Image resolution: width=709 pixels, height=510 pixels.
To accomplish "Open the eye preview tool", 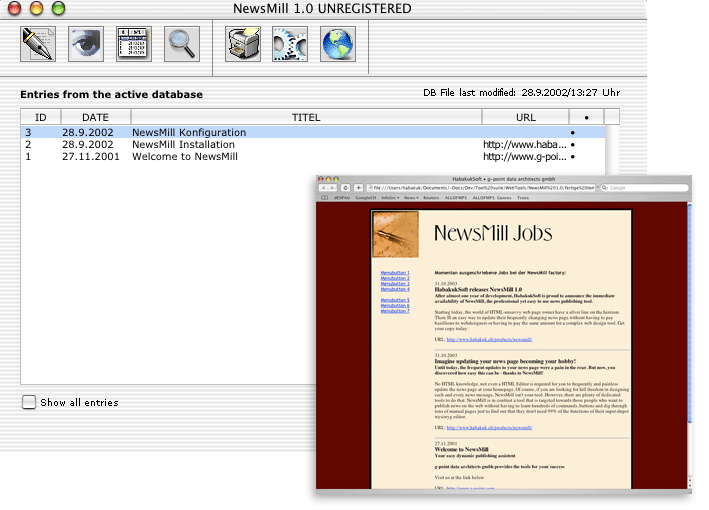I will pos(86,44).
